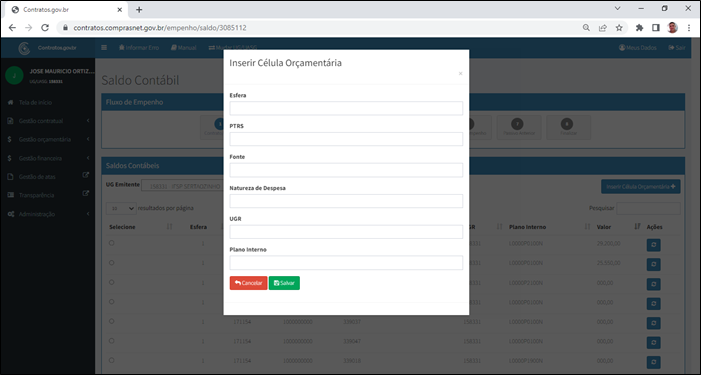Expand the Administração menu
Viewport: 701px width, 375px height.
pyautogui.click(x=47, y=214)
